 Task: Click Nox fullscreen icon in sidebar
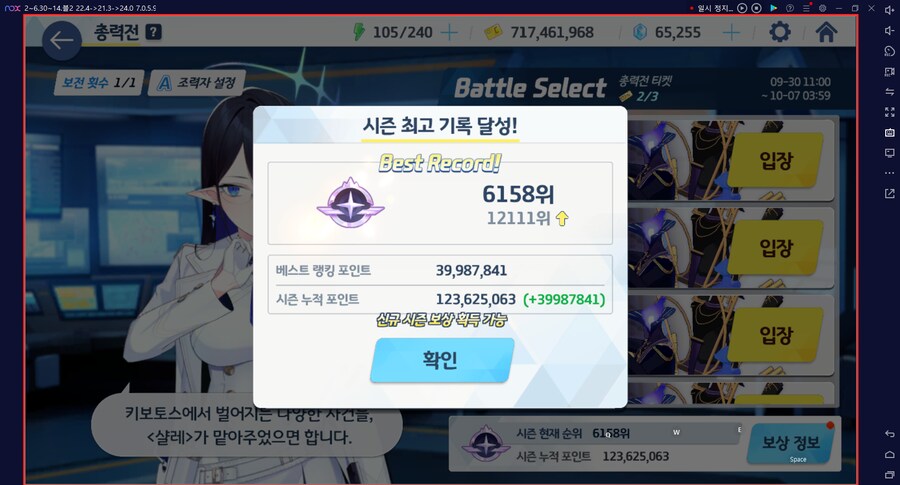click(x=889, y=112)
